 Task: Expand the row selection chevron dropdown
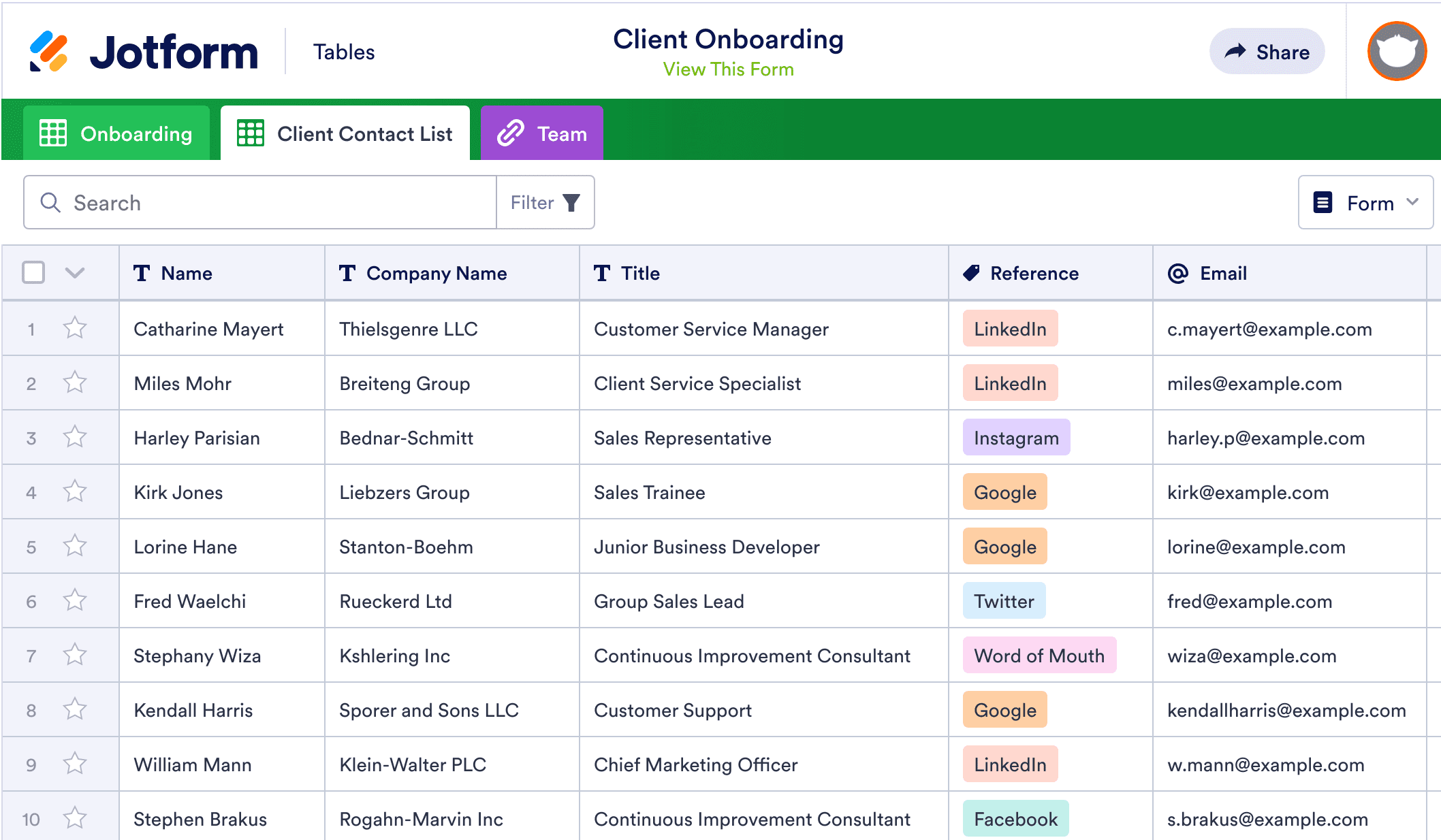click(75, 273)
